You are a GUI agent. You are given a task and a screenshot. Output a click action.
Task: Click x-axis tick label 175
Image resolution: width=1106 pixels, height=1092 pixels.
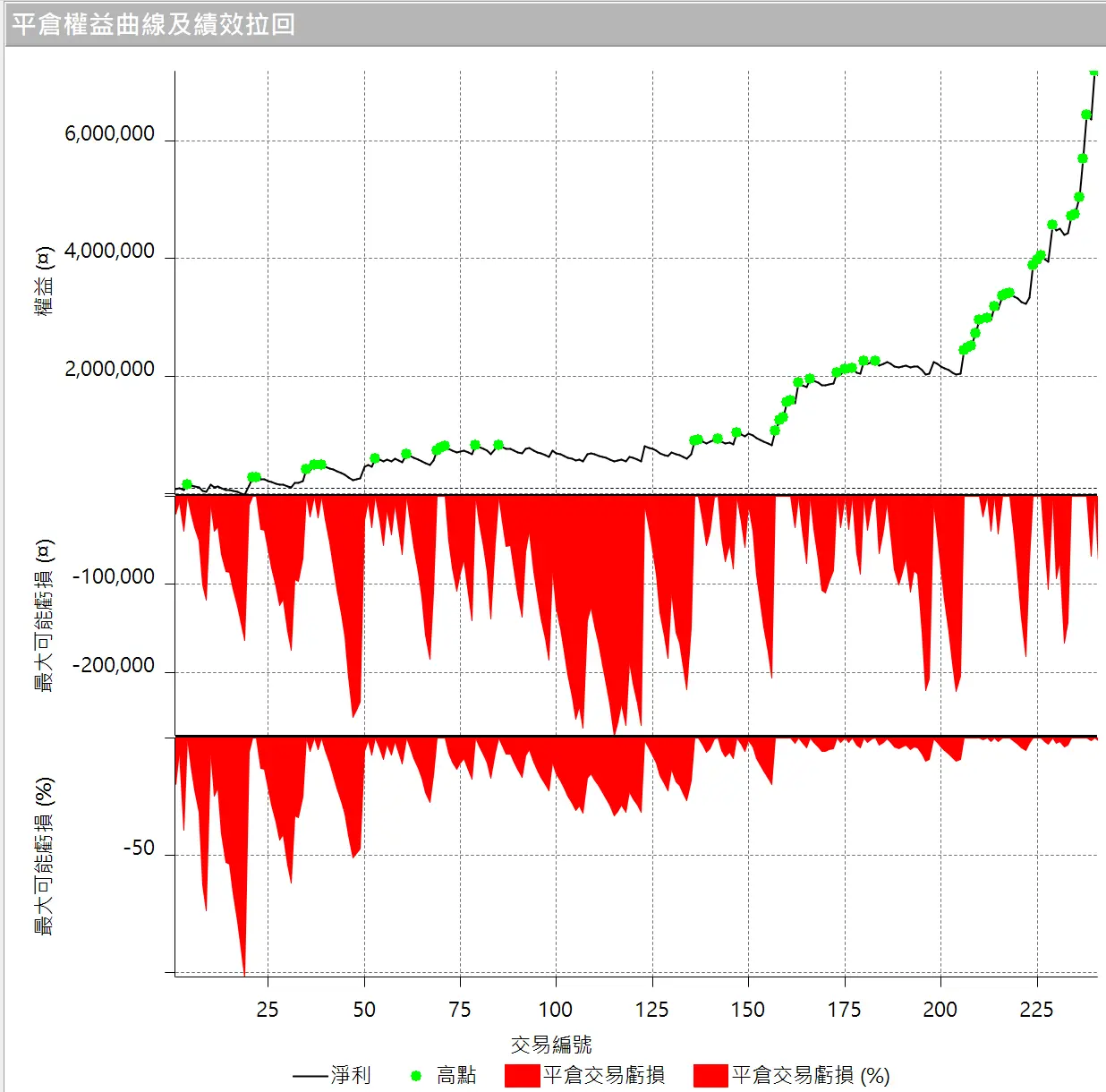(844, 1010)
